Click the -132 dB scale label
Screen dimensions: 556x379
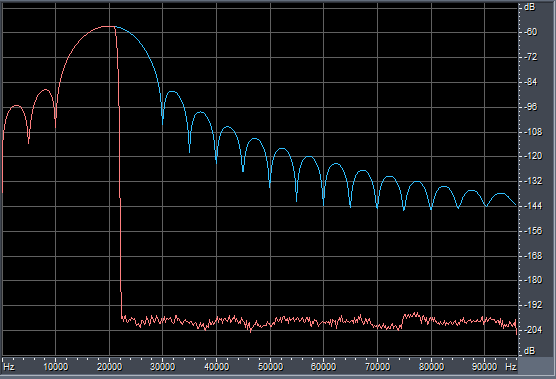tap(533, 181)
